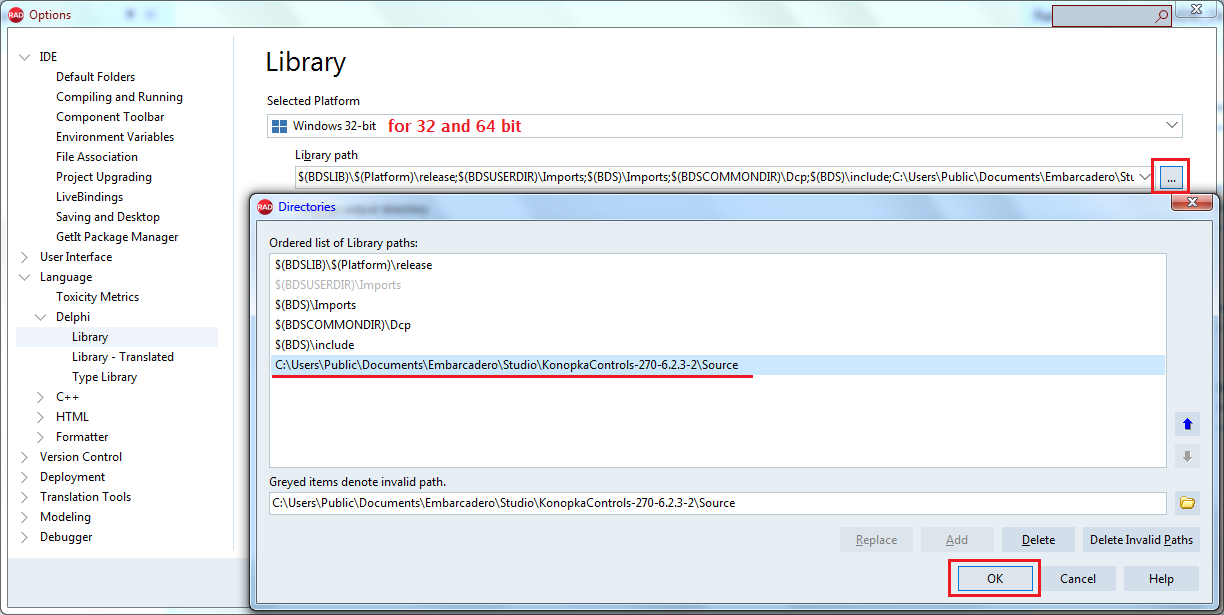This screenshot has height=615, width=1224.
Task: Click the blue move-up arrow button
Action: point(1187,424)
